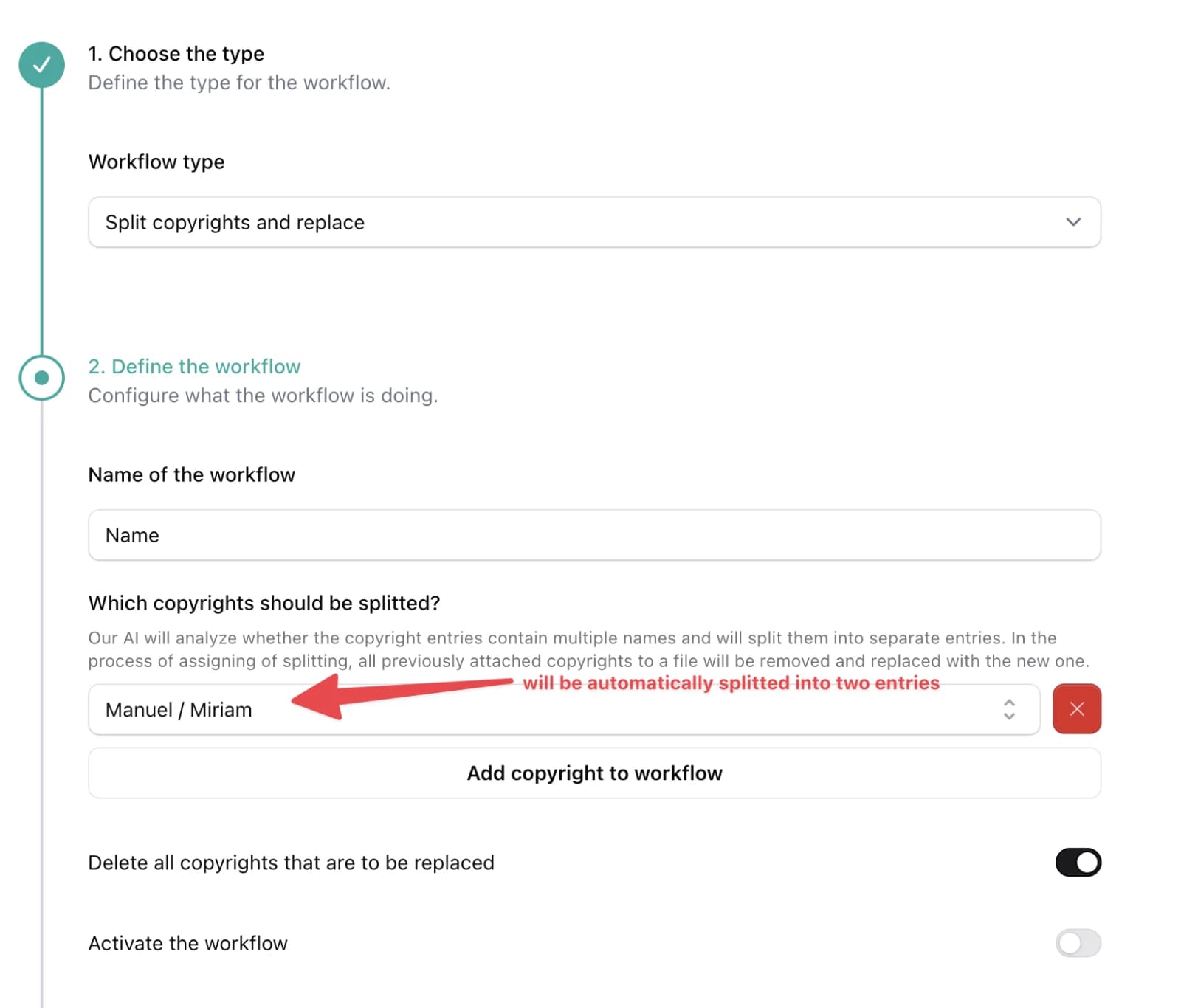The width and height of the screenshot is (1181, 1008).
Task: Enable the Activate the workflow switch
Action: (x=1078, y=943)
